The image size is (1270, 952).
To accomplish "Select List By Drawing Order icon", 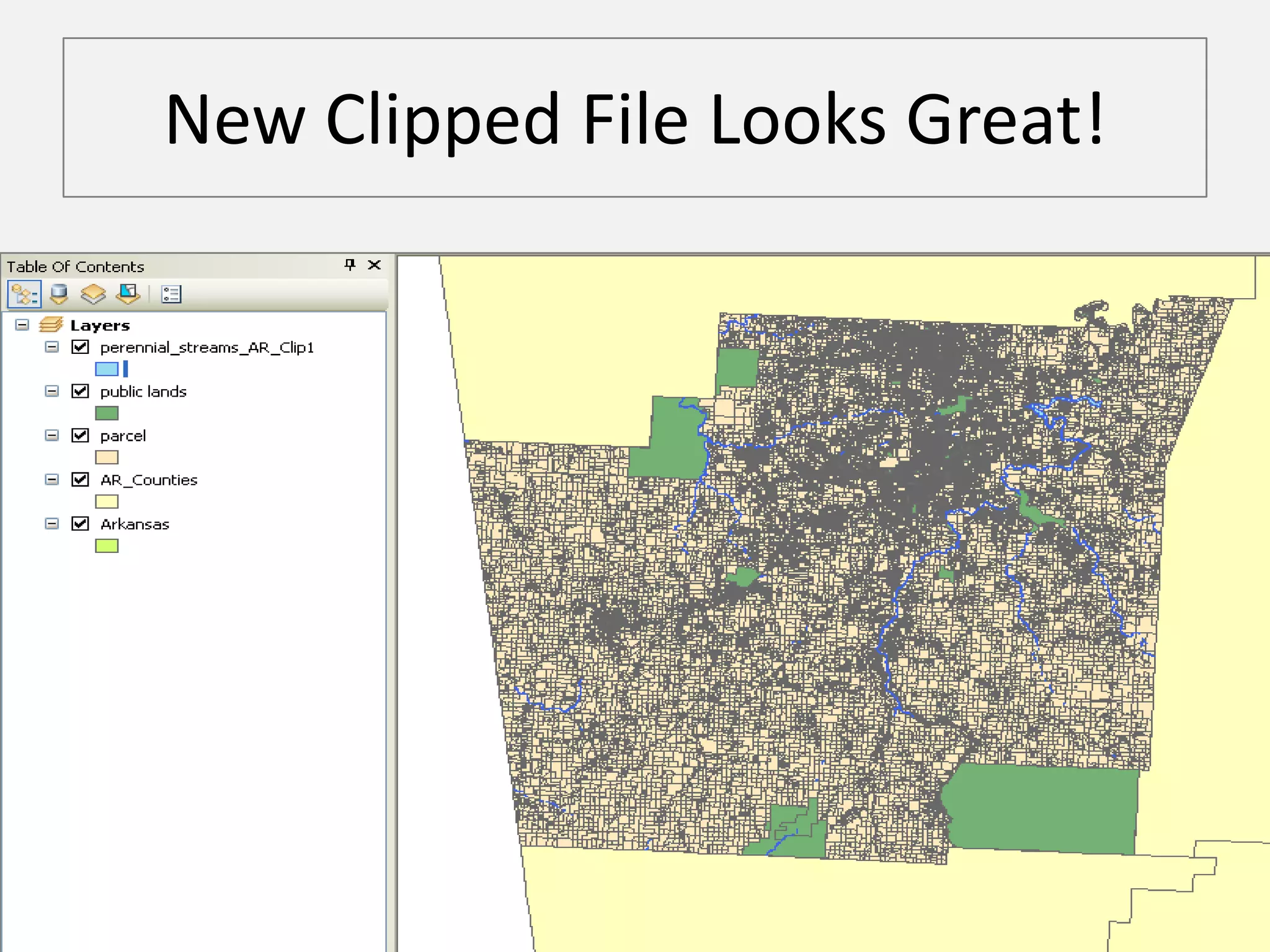I will [24, 294].
